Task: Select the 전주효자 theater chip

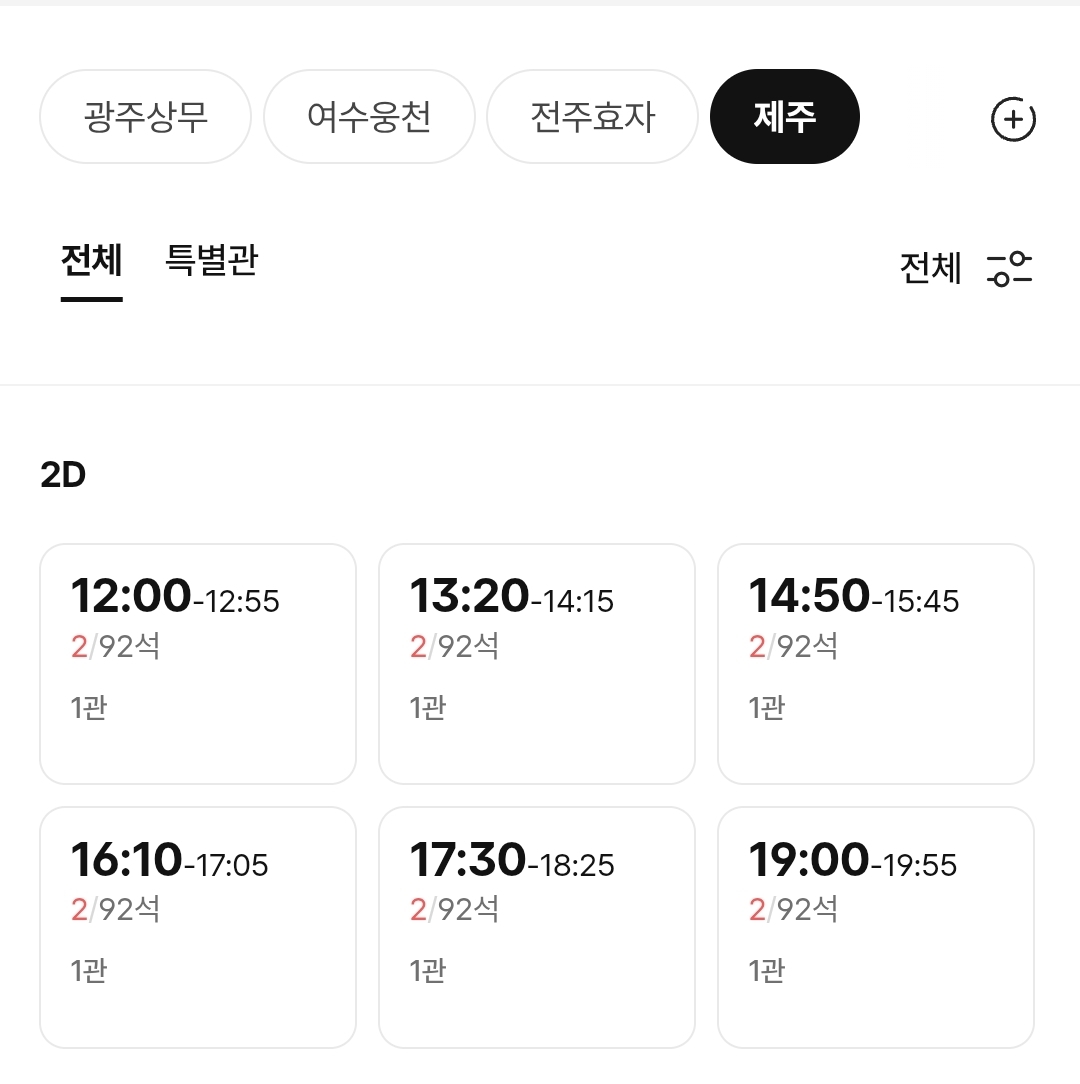Action: 593,117
